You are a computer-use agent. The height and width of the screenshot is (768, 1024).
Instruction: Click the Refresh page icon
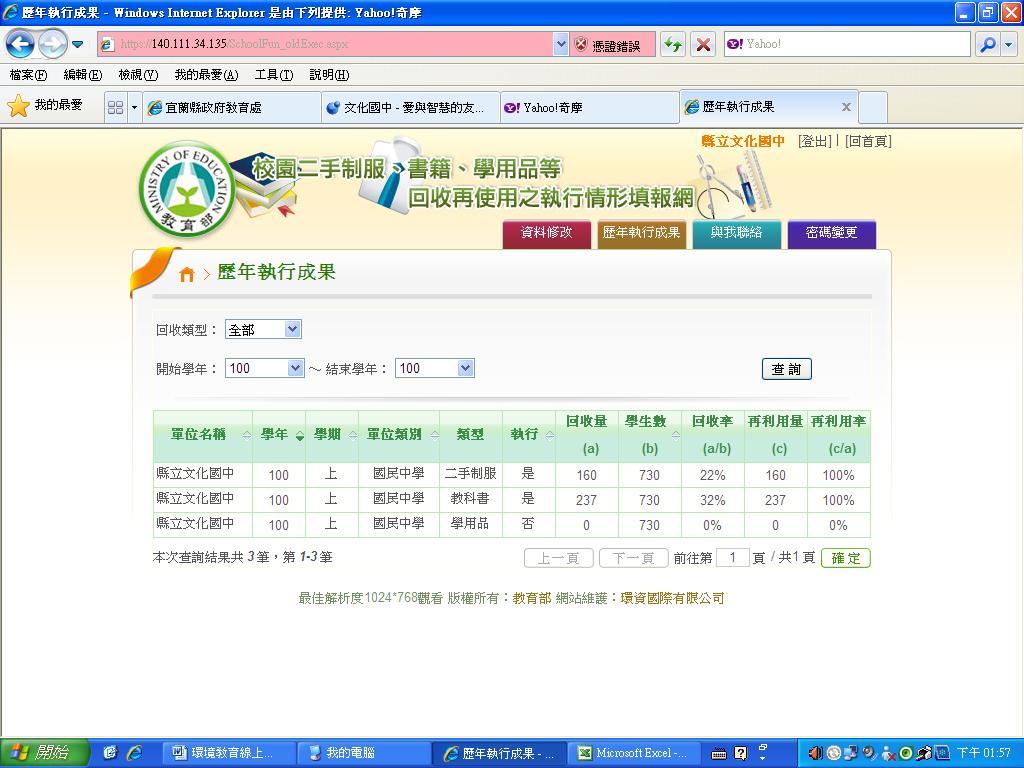(673, 44)
